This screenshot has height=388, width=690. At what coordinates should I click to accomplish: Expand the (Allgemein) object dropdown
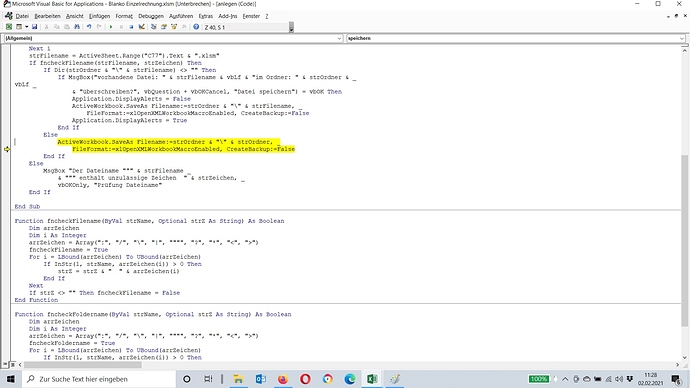339,38
